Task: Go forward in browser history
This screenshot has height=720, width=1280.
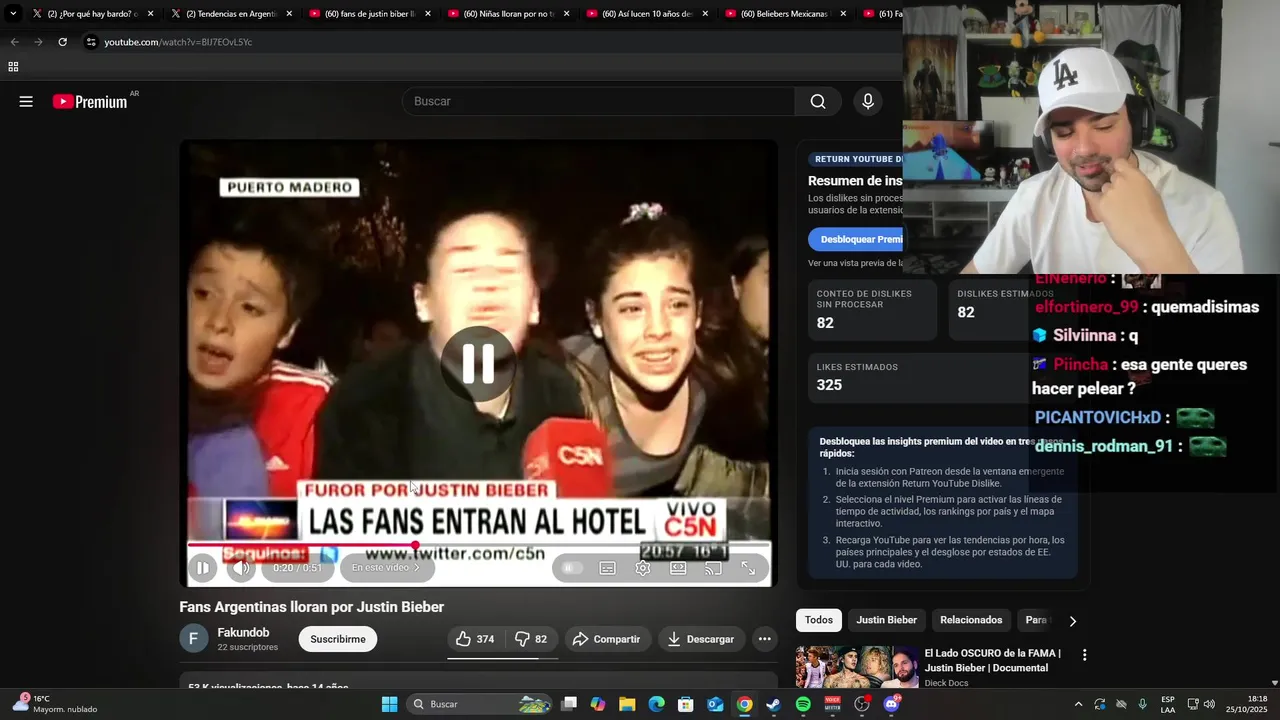Action: click(x=38, y=42)
